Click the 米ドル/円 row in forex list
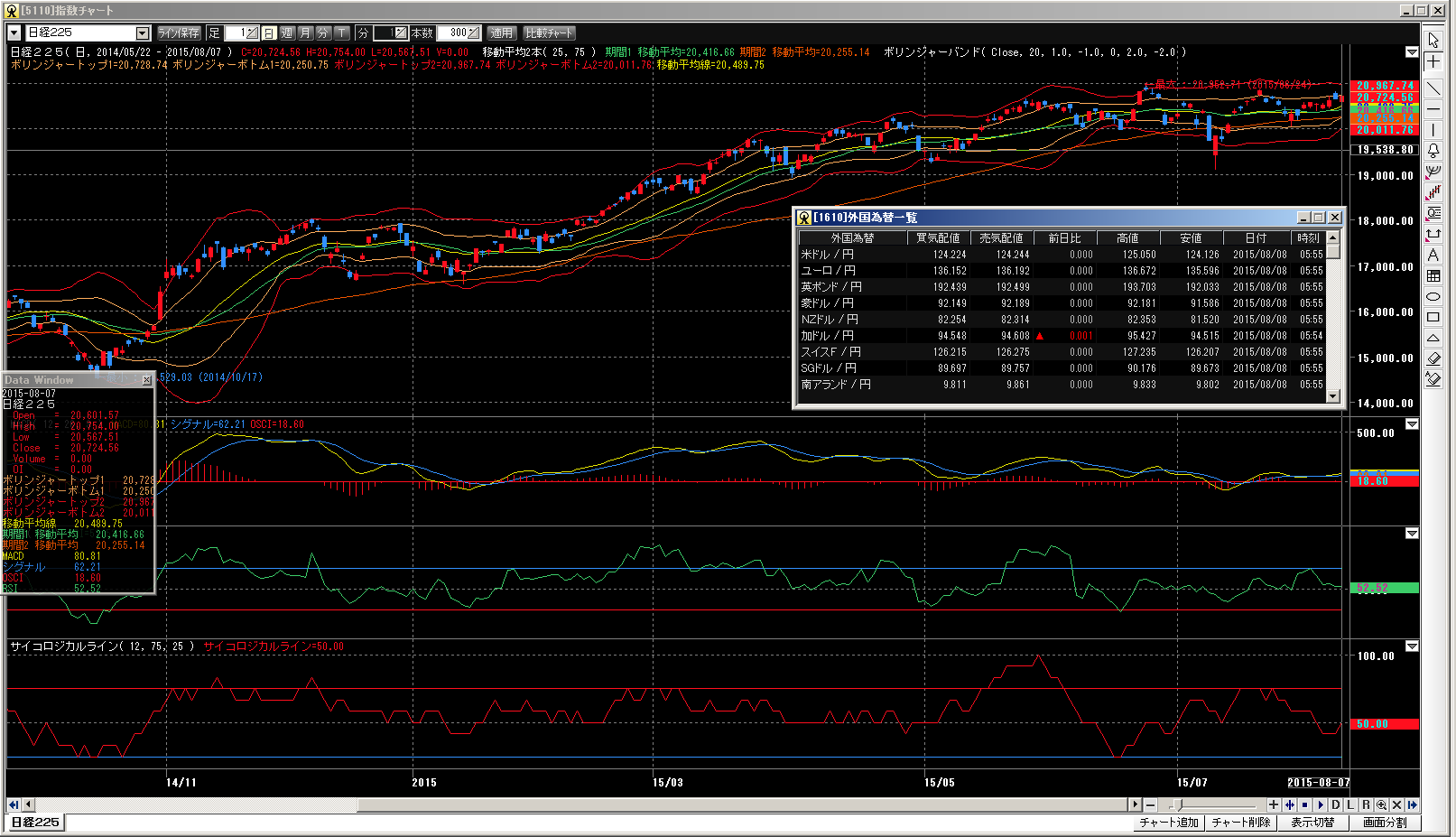The height and width of the screenshot is (837, 1456). point(829,255)
